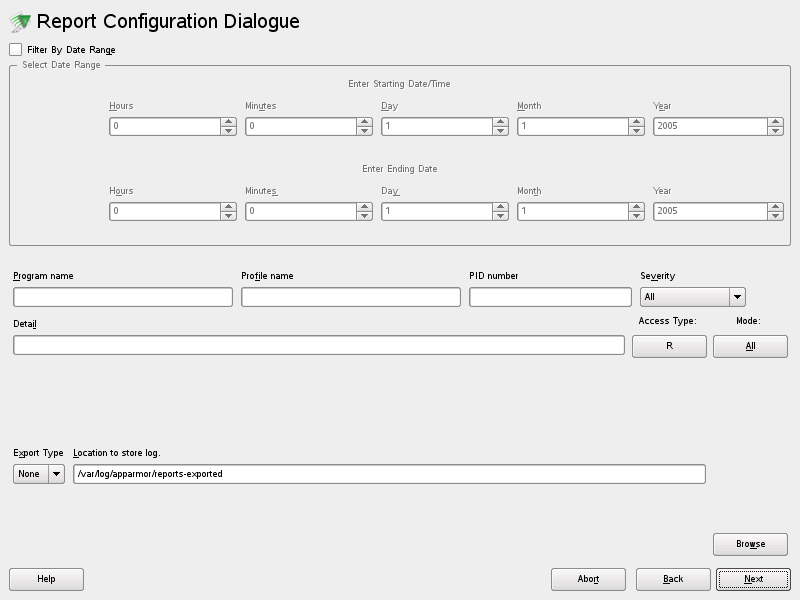
Task: Increment the ending Year spinner
Action: pos(775,207)
